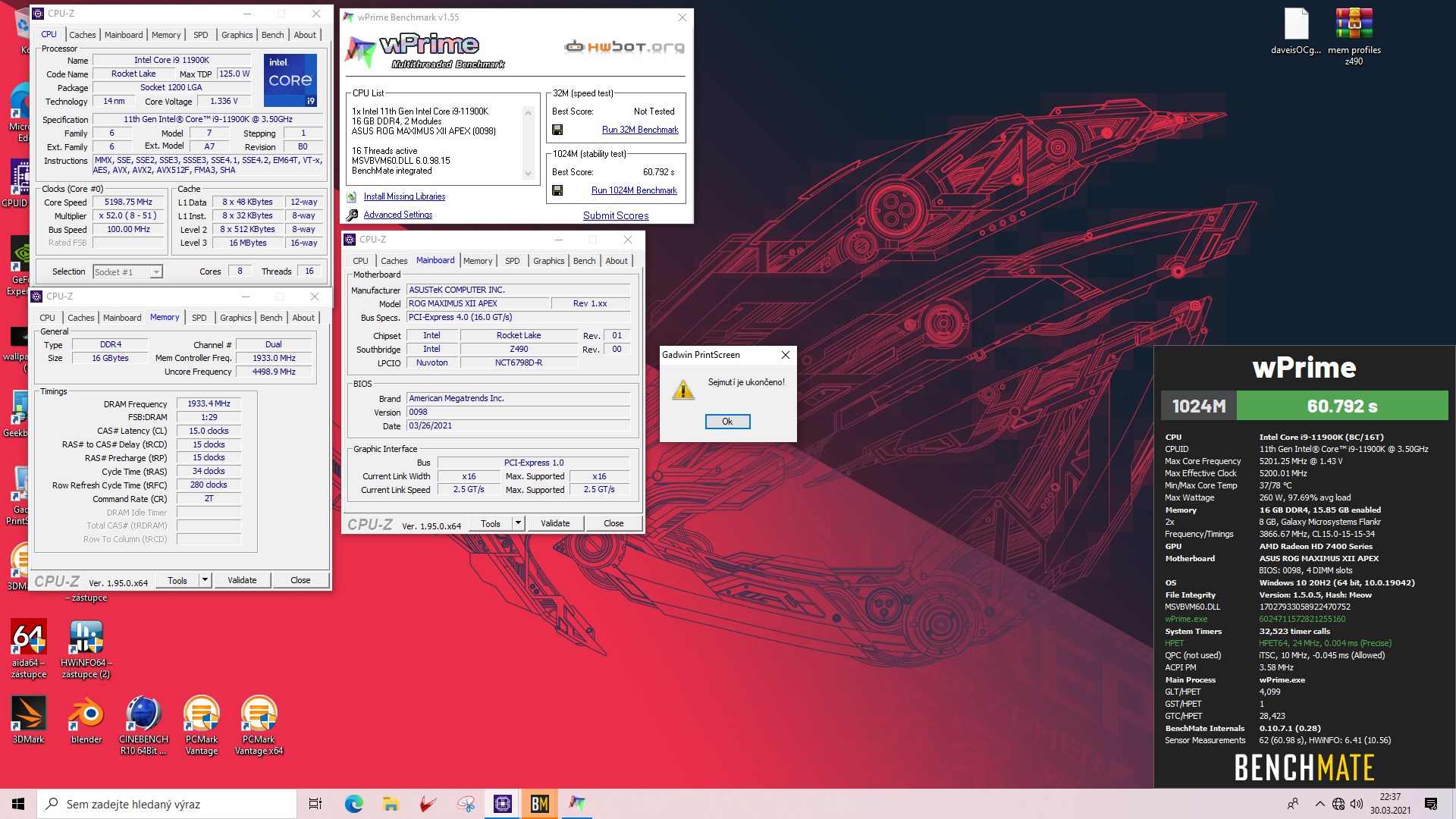This screenshot has height=819, width=1456.
Task: Open Task View on the taskbar
Action: pyautogui.click(x=315, y=804)
